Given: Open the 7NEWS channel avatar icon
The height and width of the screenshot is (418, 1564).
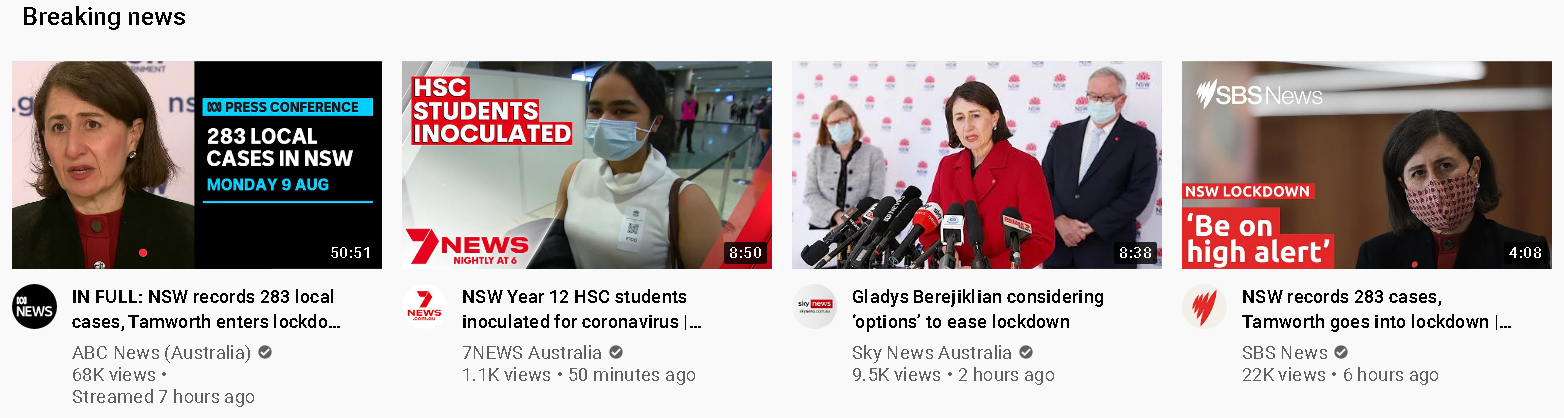Looking at the screenshot, I should point(424,307).
